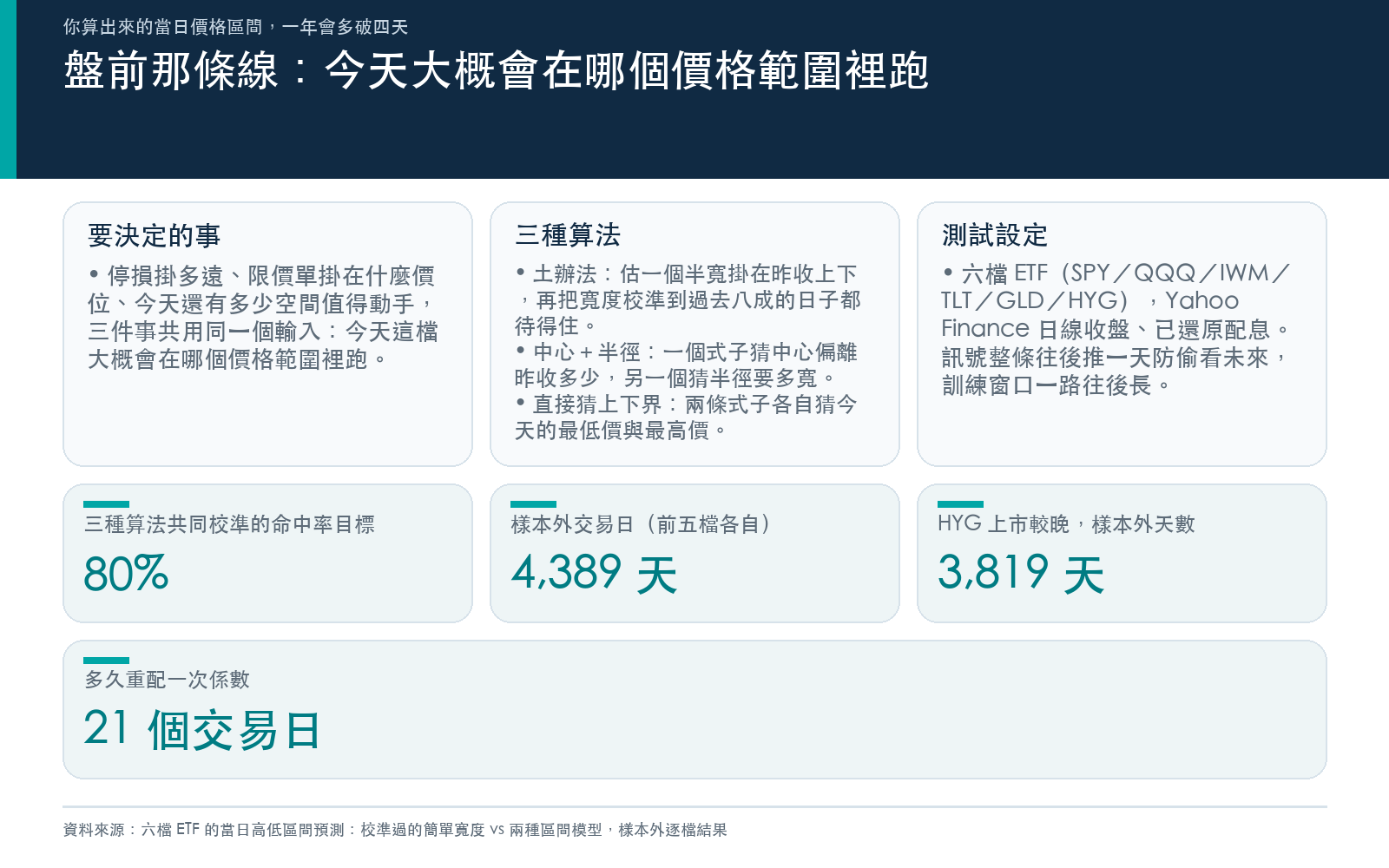Click the bullet beginning 中心＋半徑

[686, 365]
